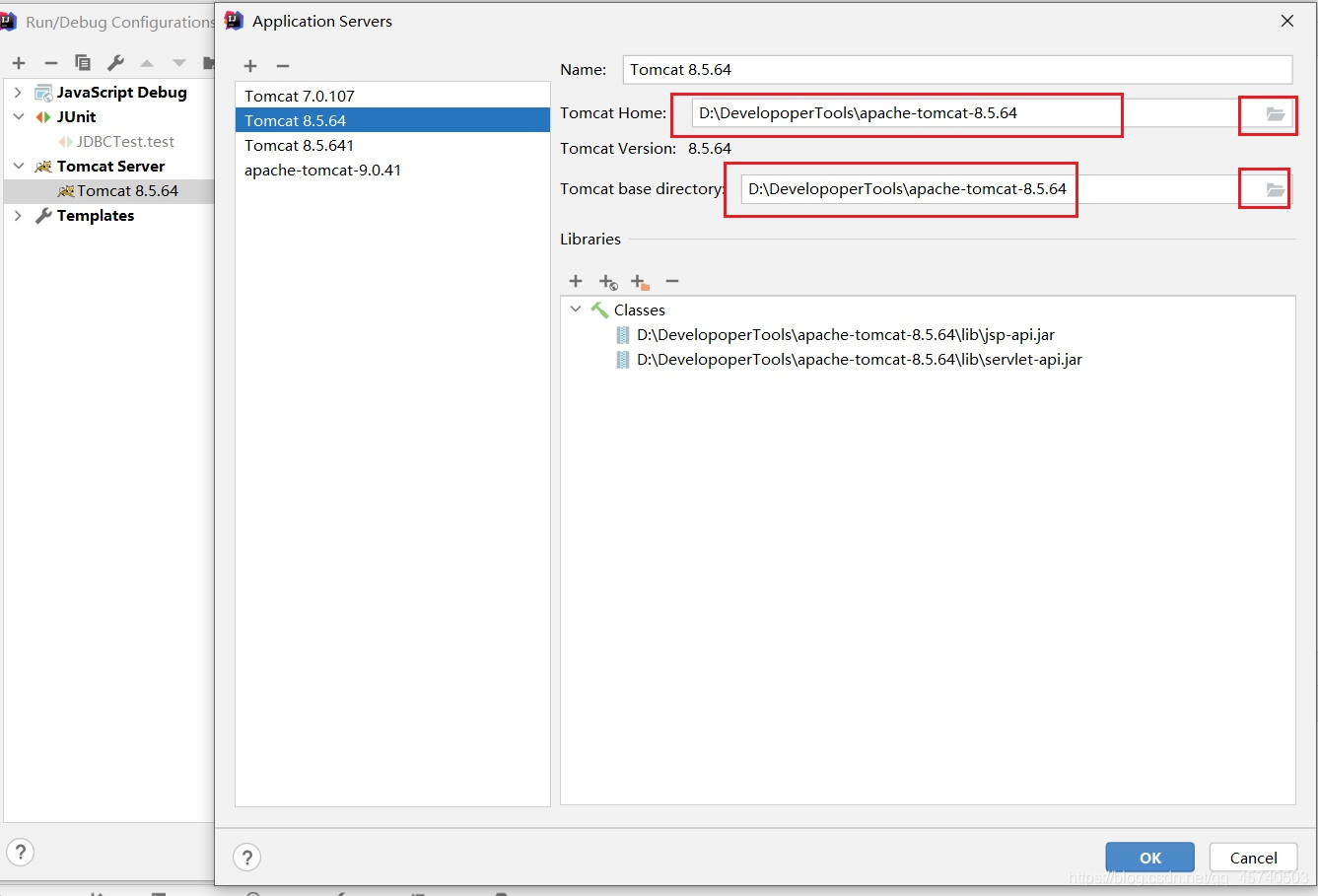Viewport: 1318px width, 896px height.
Task: Expand the Templates tree node
Action: [x=18, y=216]
